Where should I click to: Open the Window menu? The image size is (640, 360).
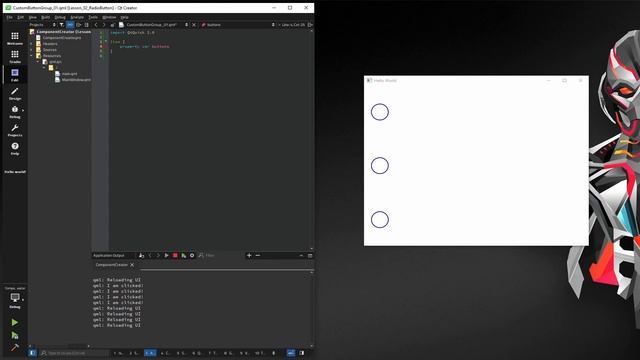(x=109, y=17)
